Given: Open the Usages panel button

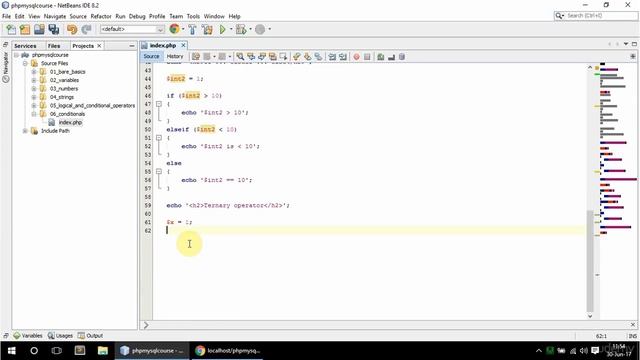Looking at the screenshot, I should click(60, 336).
